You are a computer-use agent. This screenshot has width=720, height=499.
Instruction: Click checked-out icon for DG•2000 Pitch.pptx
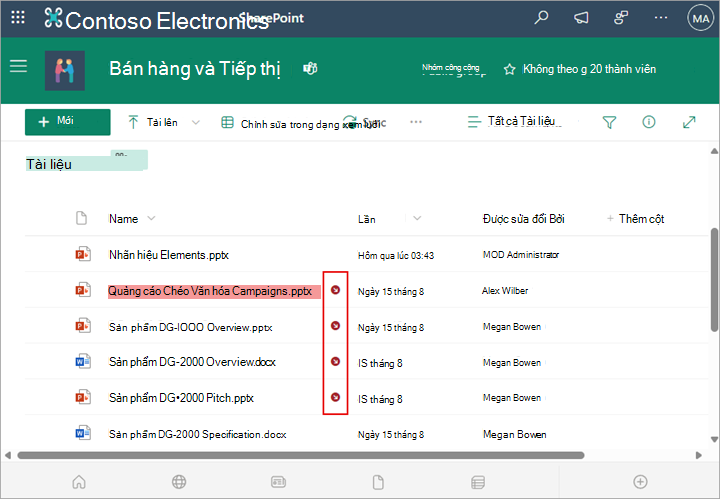pyautogui.click(x=336, y=397)
